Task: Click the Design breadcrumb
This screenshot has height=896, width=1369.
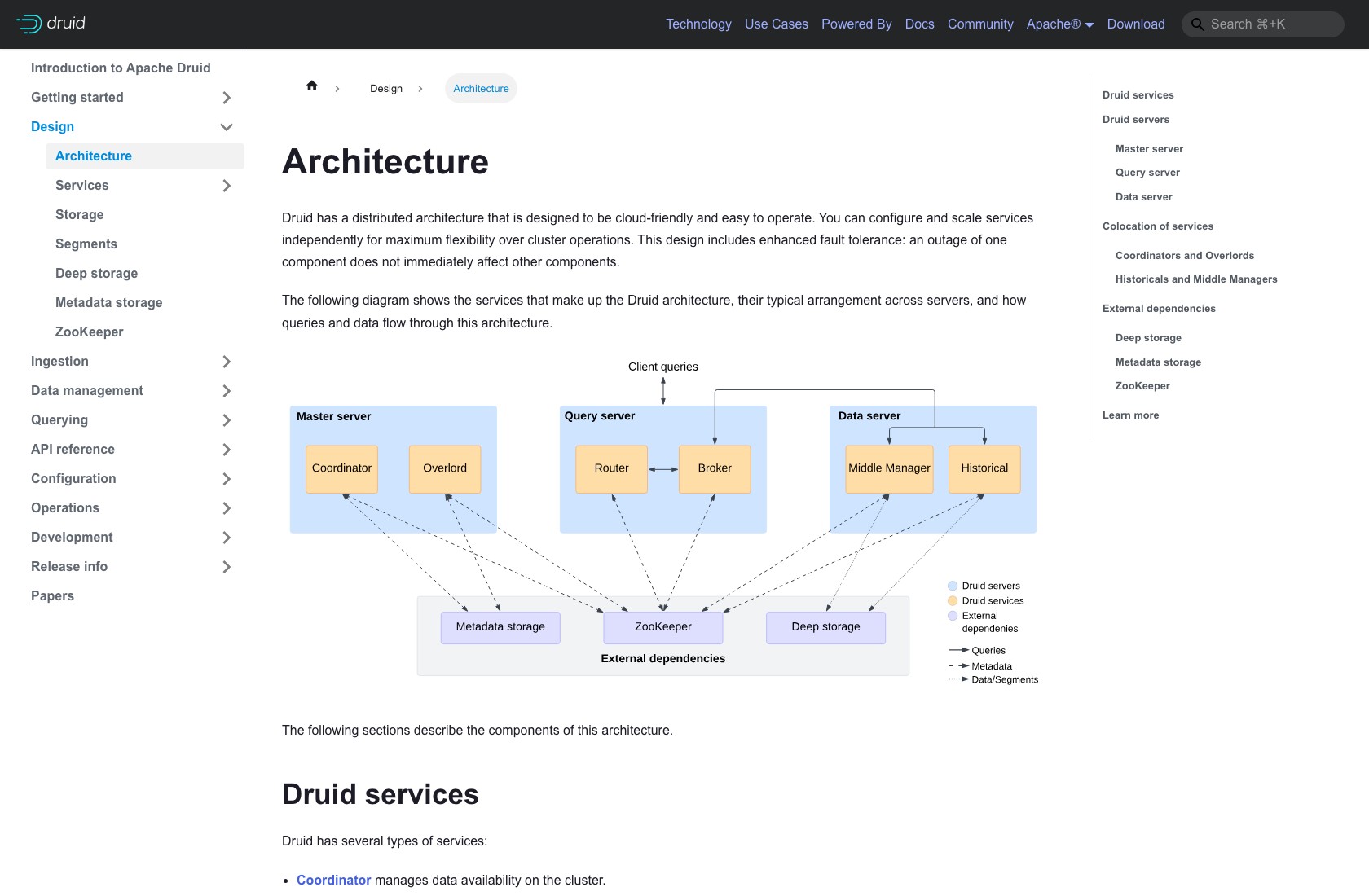Action: (386, 89)
